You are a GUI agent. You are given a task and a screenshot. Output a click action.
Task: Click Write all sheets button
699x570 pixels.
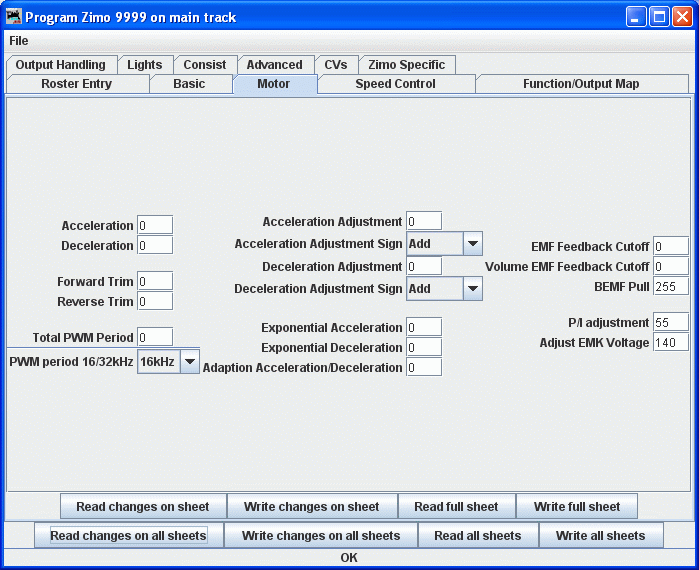(x=600, y=535)
